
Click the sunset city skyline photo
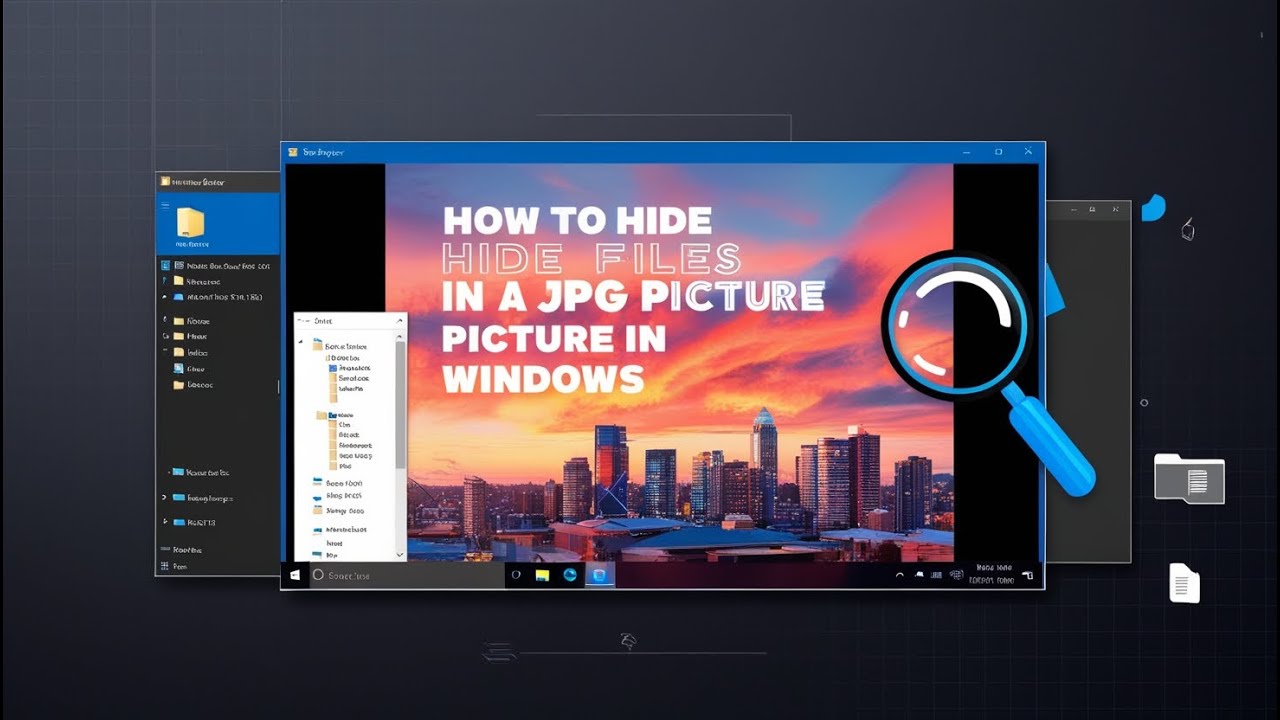pyautogui.click(x=669, y=363)
